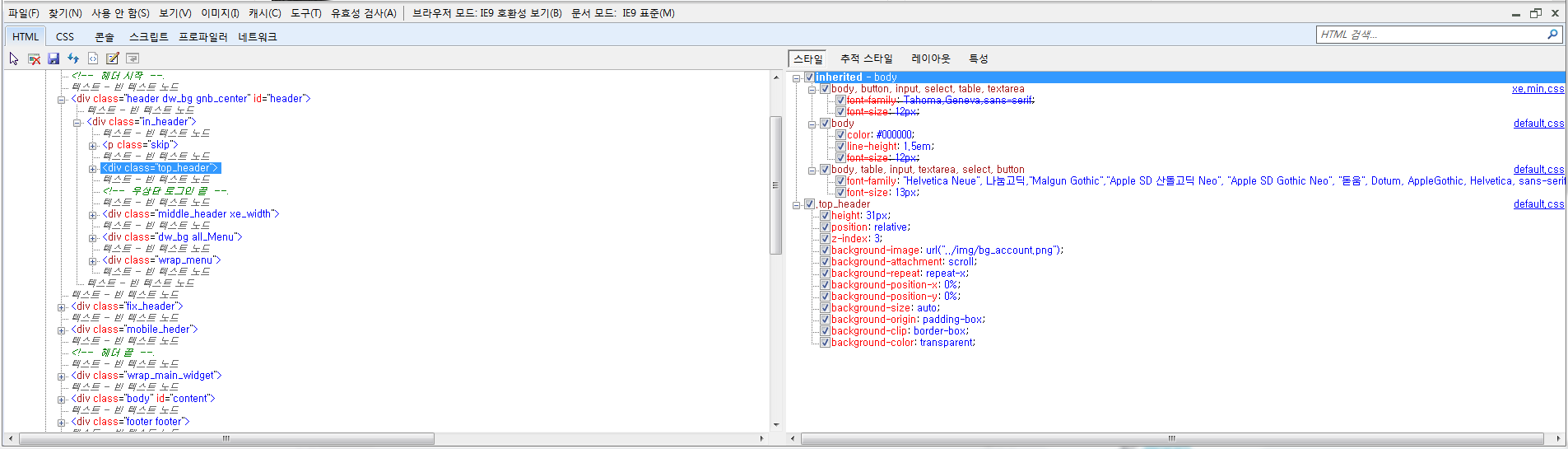Click the word wrap toolbar icon

tap(133, 58)
